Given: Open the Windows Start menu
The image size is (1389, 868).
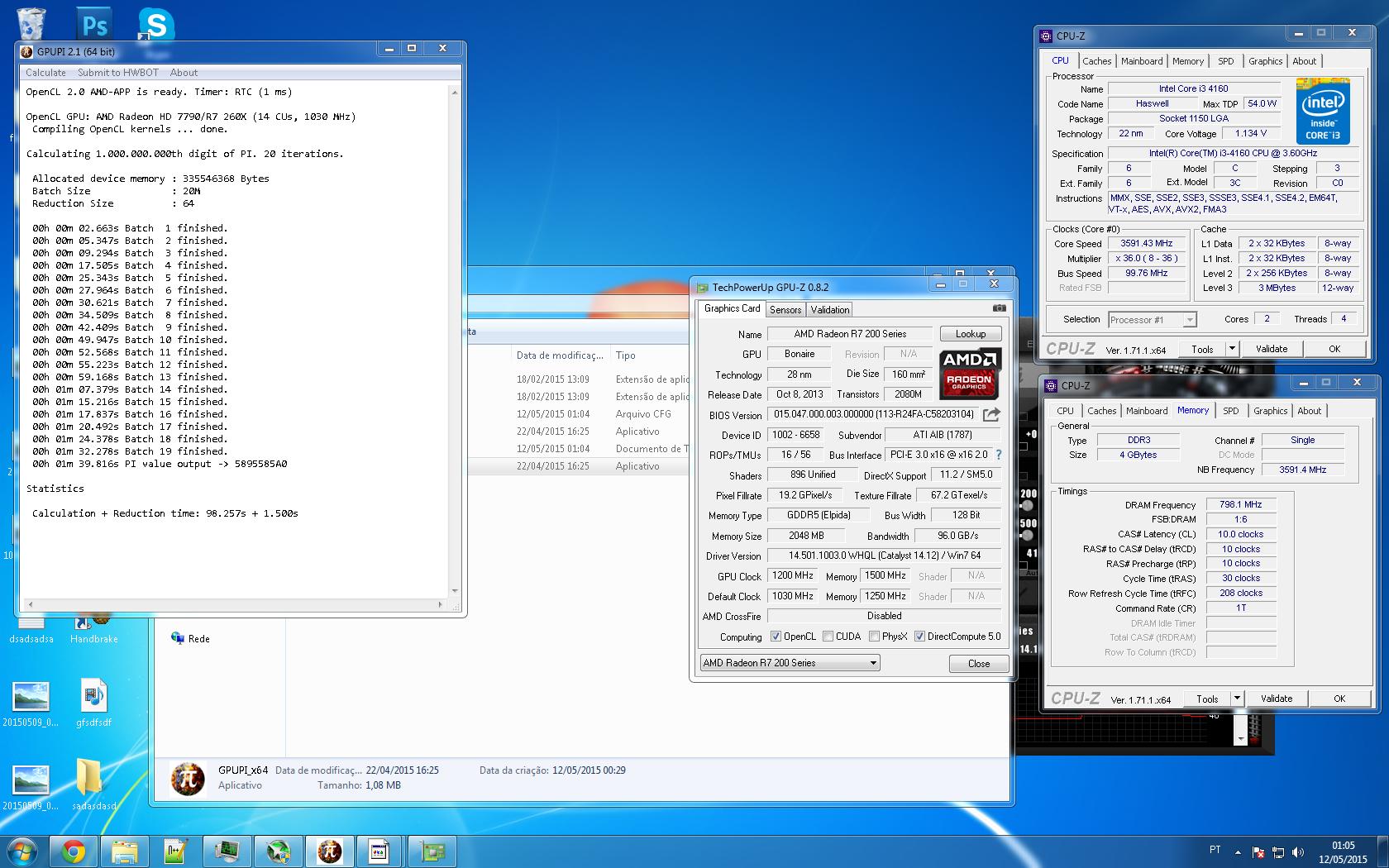Looking at the screenshot, I should [x=22, y=851].
